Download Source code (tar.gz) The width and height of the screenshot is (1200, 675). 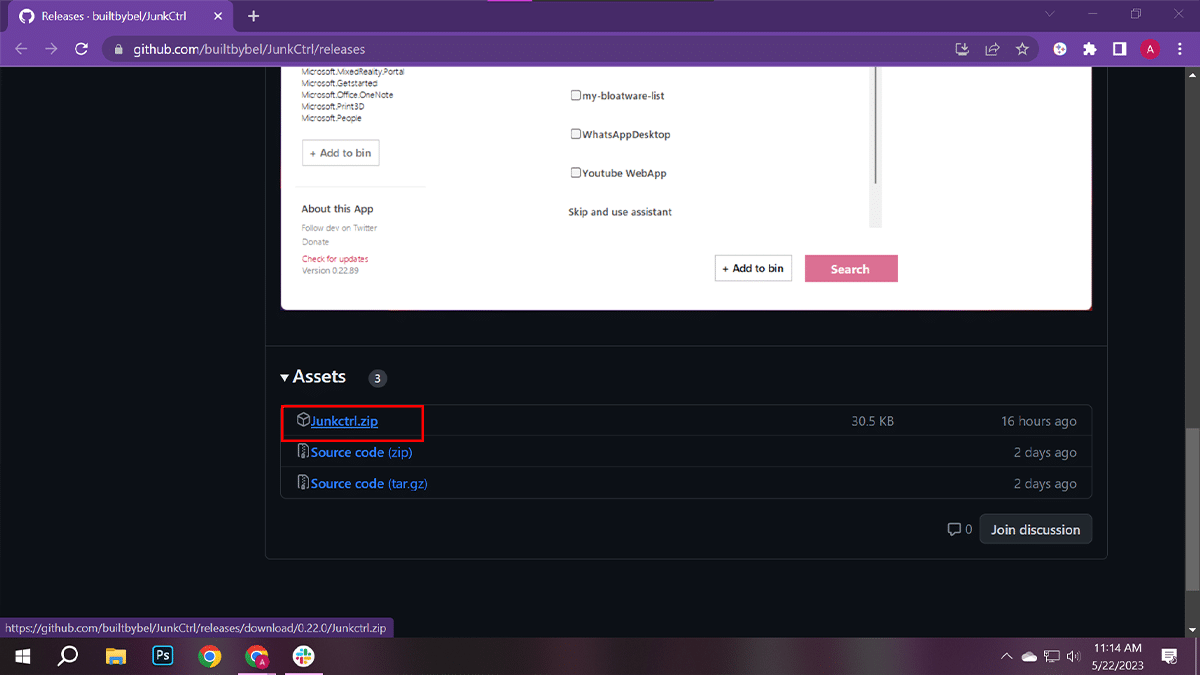[369, 483]
